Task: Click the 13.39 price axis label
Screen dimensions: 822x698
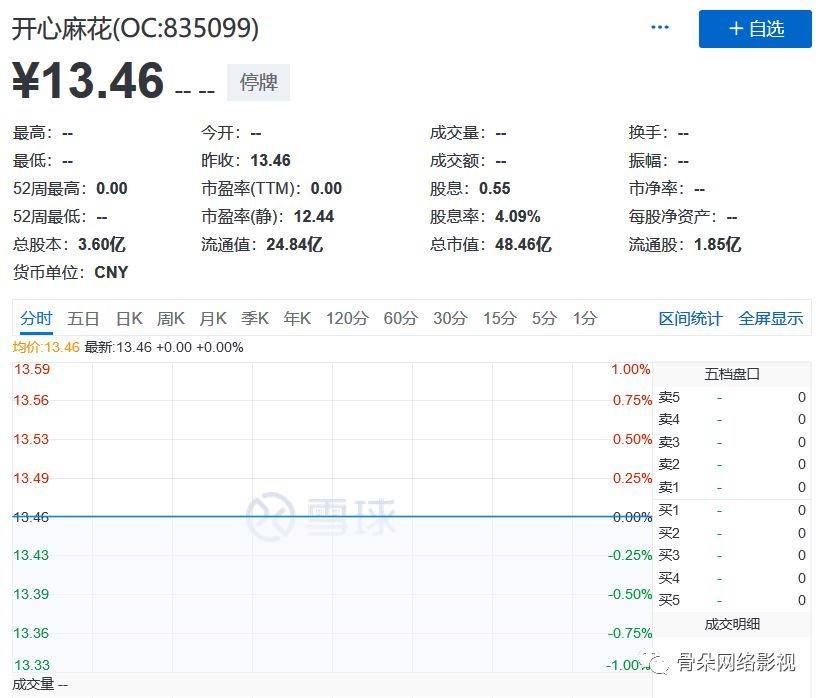Action: coord(31,594)
